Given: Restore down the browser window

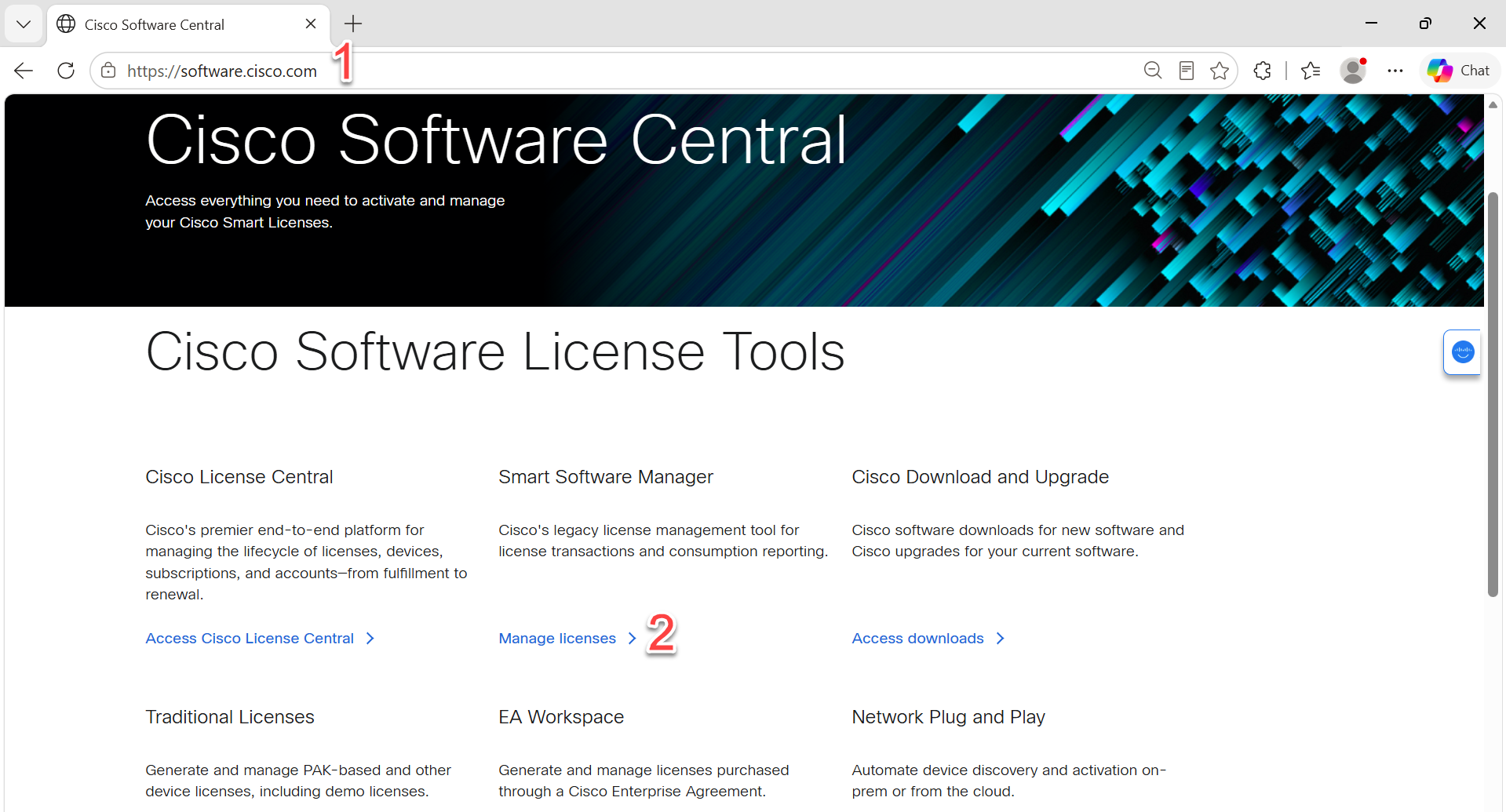Looking at the screenshot, I should pyautogui.click(x=1425, y=24).
